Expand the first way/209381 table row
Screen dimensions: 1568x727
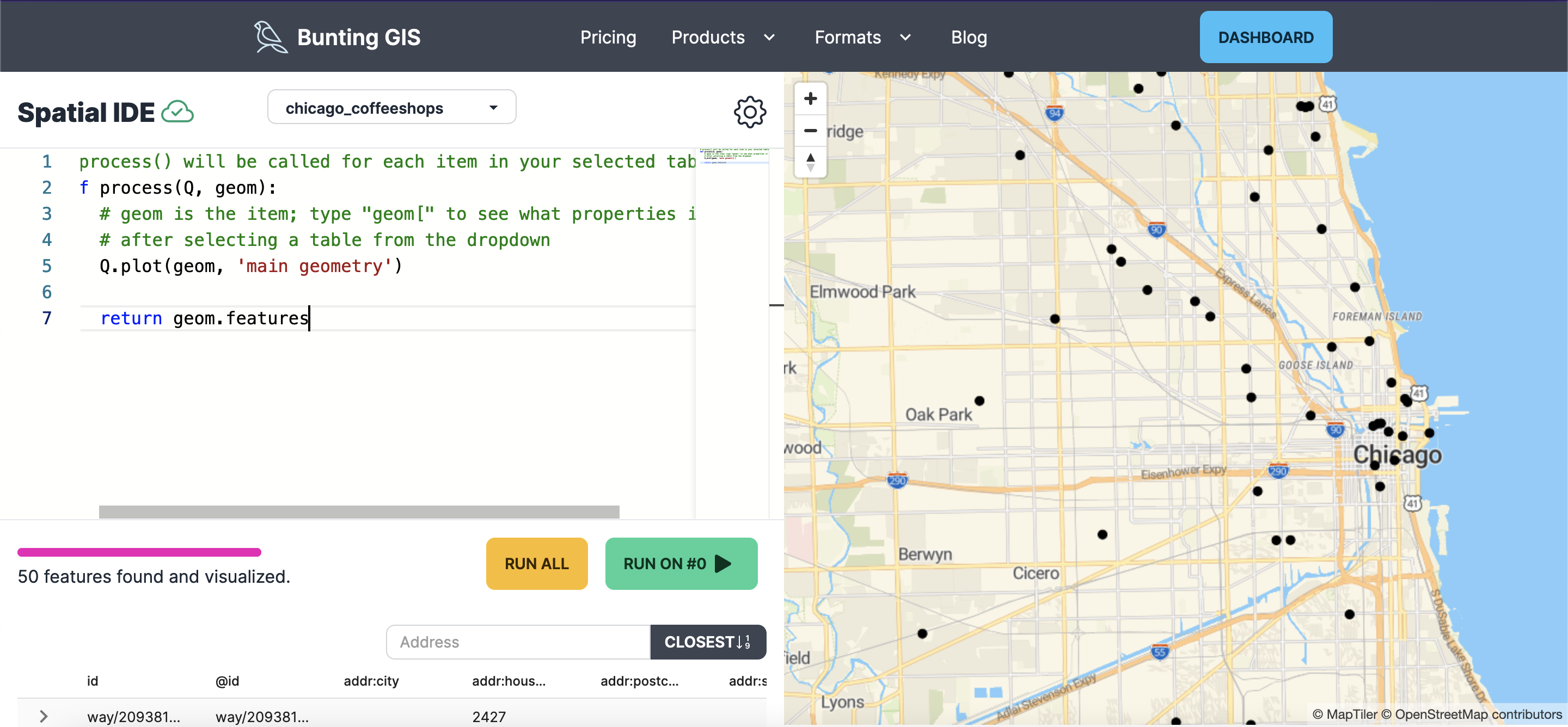(x=43, y=716)
